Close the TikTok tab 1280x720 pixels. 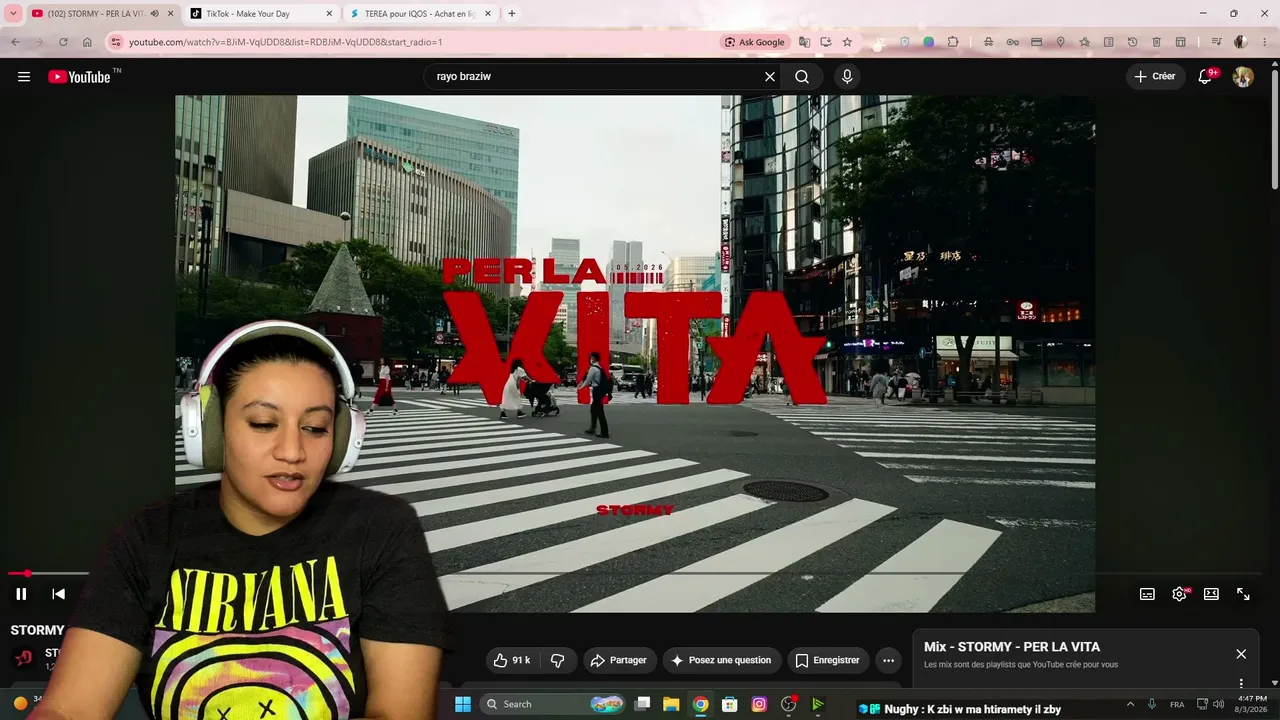coord(329,14)
